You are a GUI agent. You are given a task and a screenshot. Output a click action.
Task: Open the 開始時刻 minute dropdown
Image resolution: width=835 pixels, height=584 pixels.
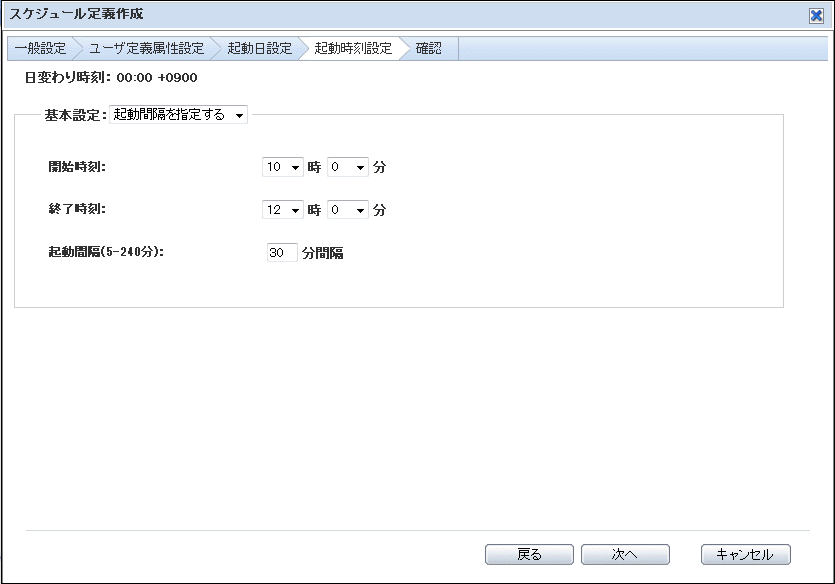pos(348,167)
